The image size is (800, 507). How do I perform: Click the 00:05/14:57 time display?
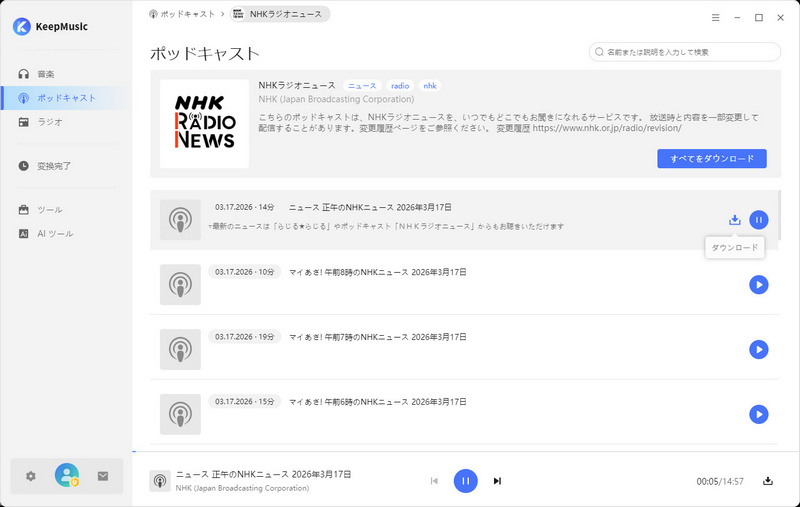click(x=720, y=481)
